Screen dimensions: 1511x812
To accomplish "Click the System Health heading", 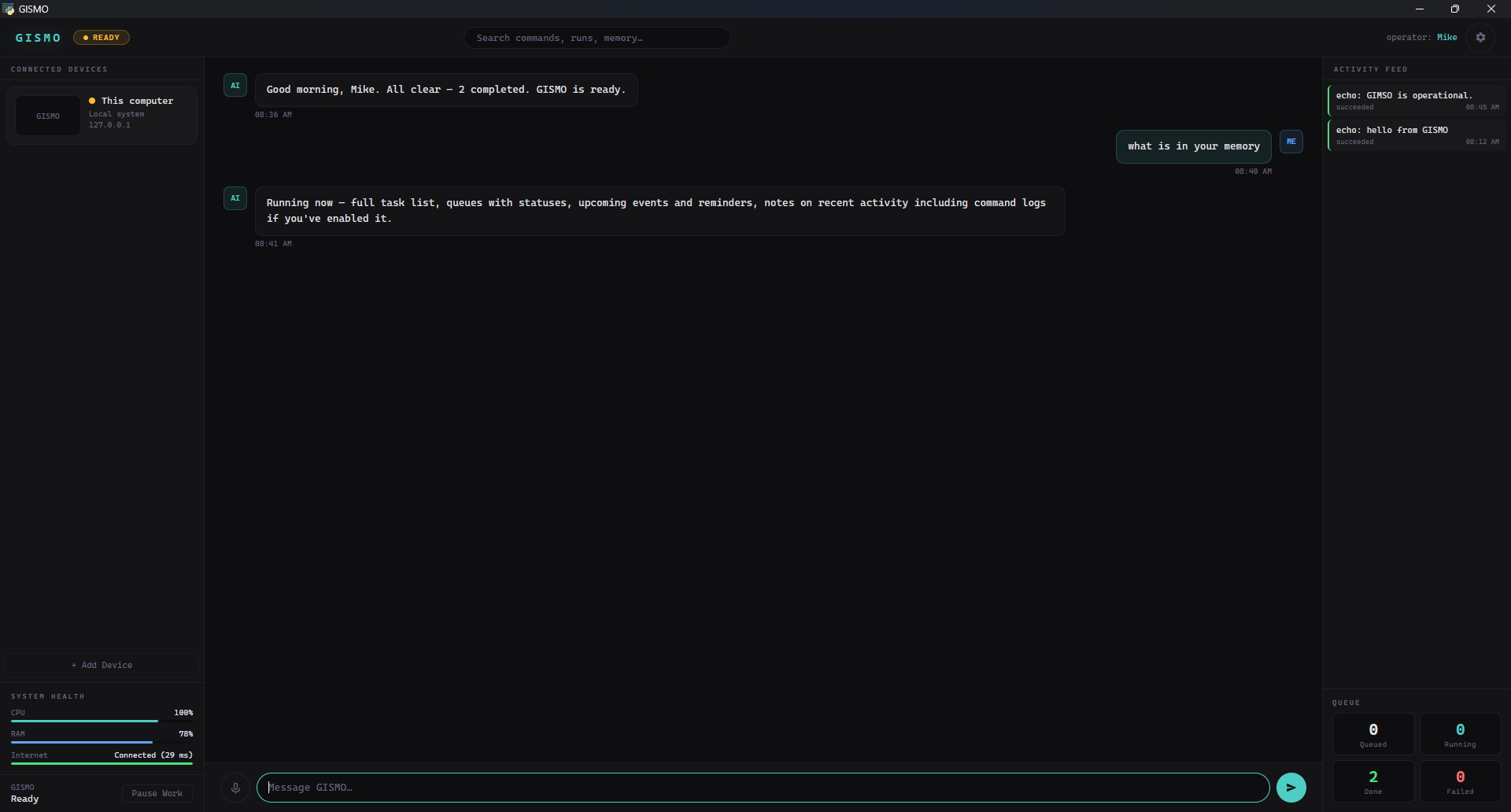I will coord(47,696).
